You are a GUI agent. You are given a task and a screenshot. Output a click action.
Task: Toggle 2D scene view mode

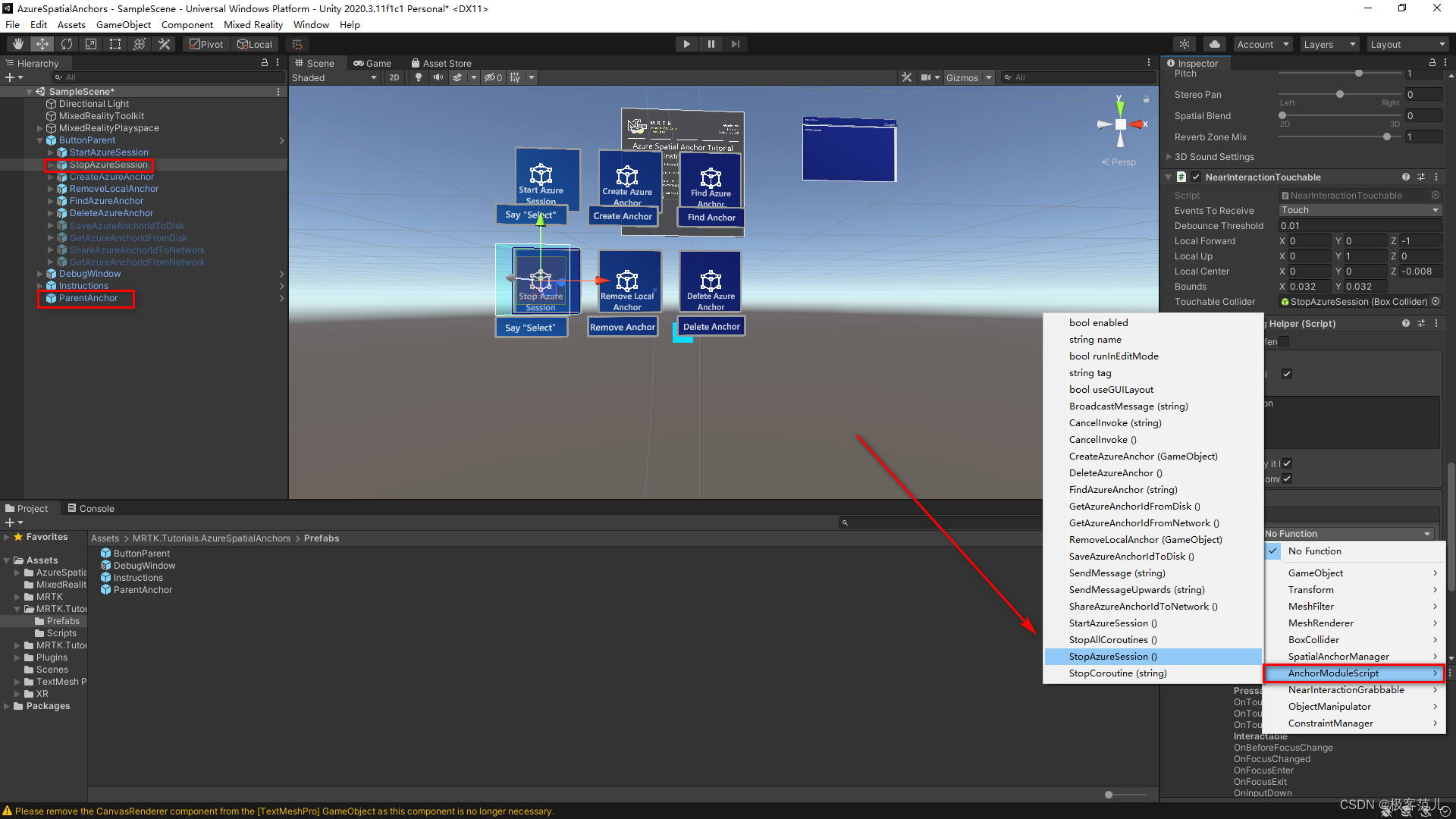(x=394, y=77)
